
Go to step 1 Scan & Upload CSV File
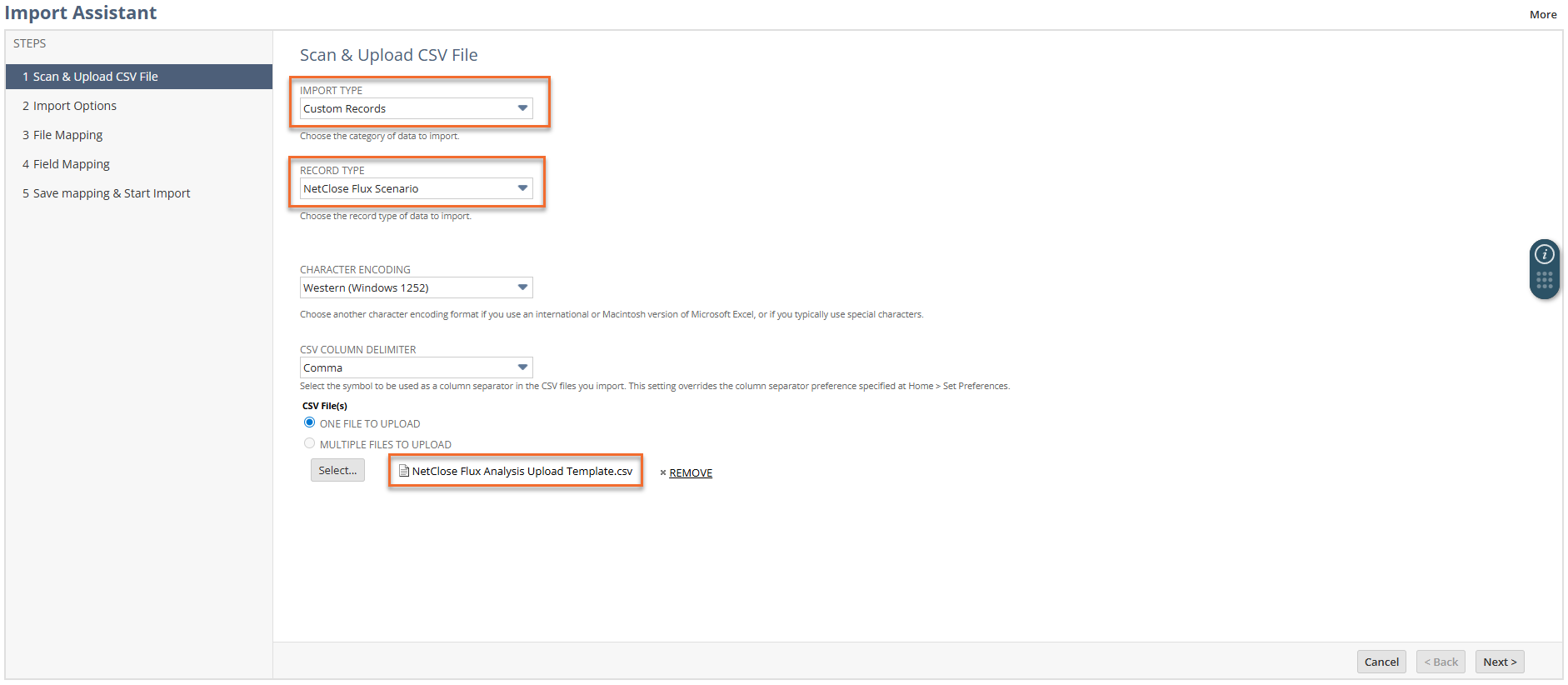pyautogui.click(x=139, y=77)
